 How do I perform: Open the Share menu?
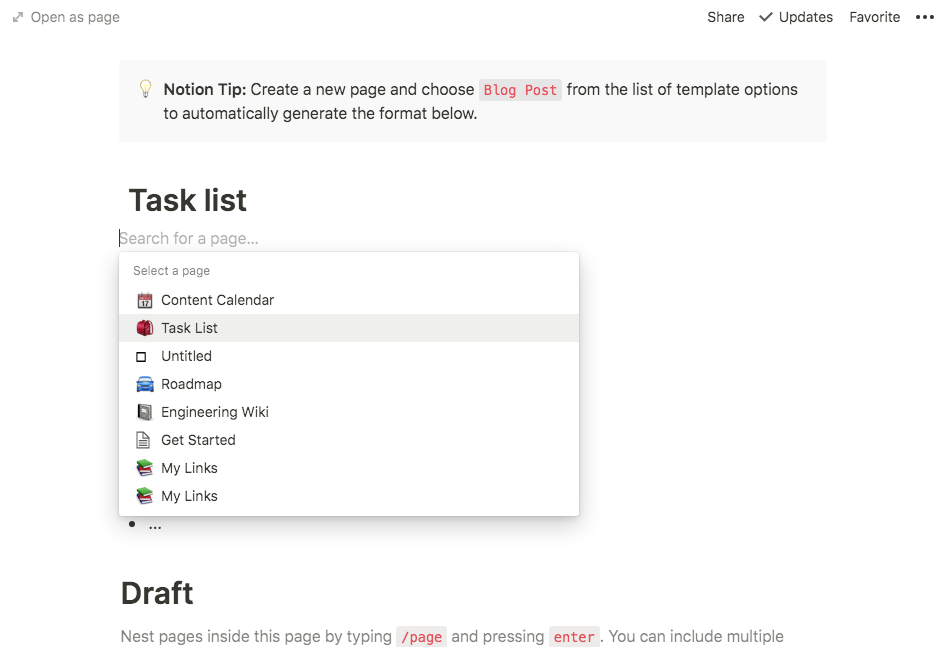pos(725,17)
